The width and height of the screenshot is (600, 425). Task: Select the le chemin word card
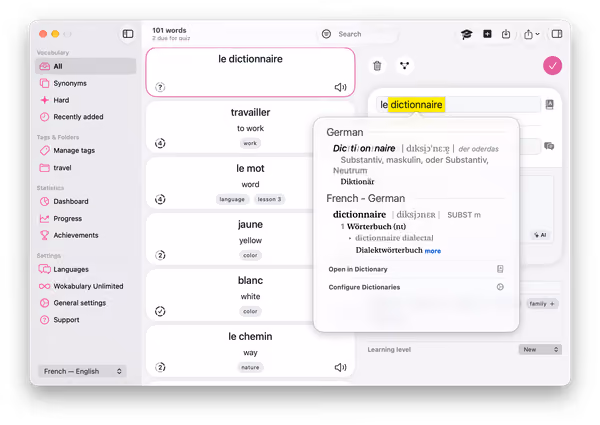(250, 351)
